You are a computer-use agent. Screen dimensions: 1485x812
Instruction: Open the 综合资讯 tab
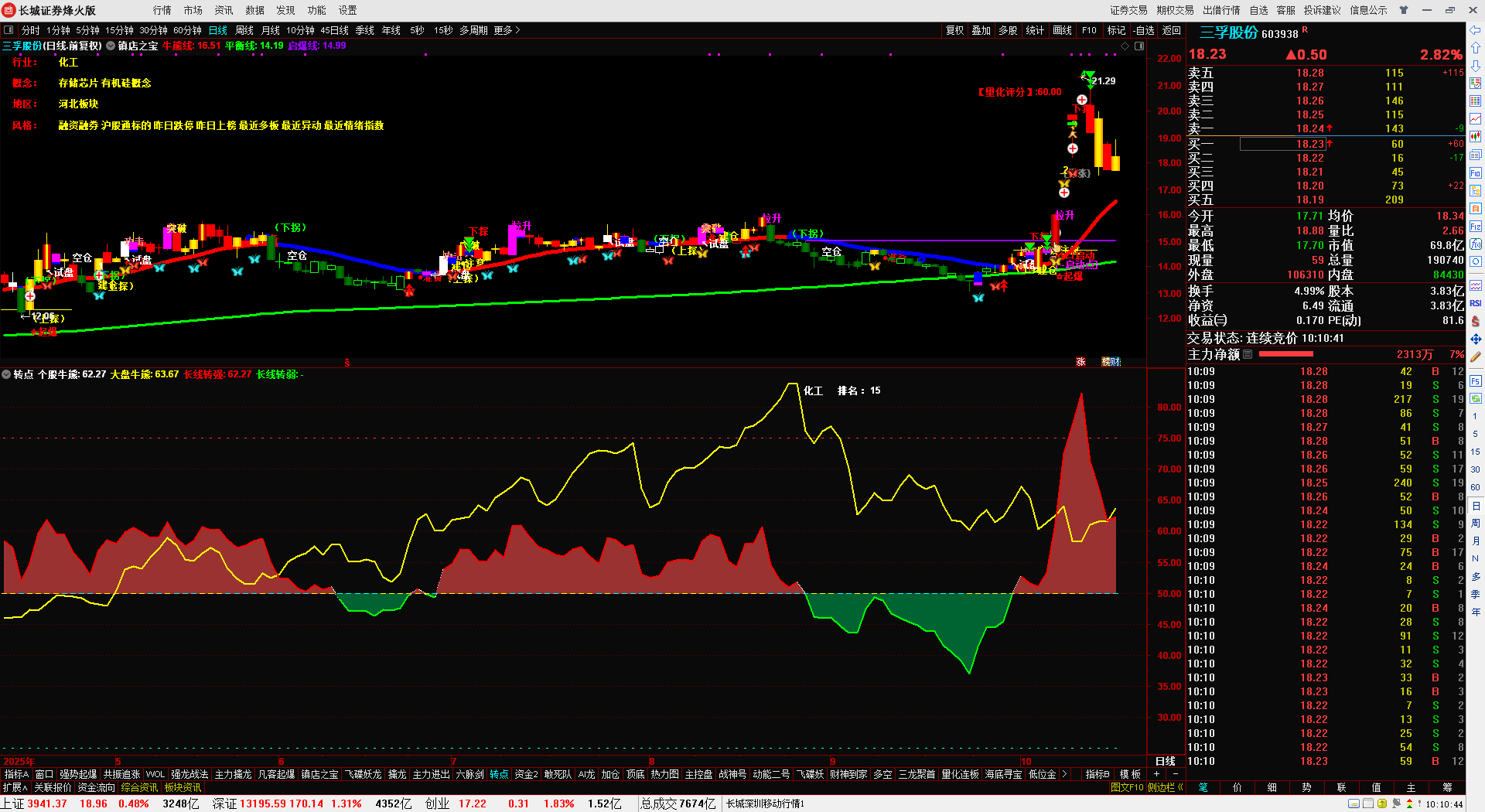139,787
